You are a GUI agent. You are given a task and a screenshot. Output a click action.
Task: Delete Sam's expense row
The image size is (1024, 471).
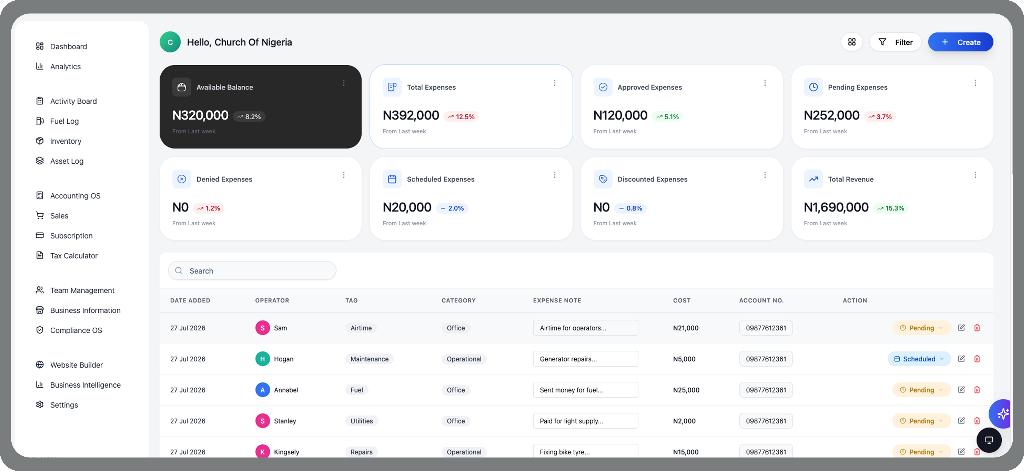977,328
